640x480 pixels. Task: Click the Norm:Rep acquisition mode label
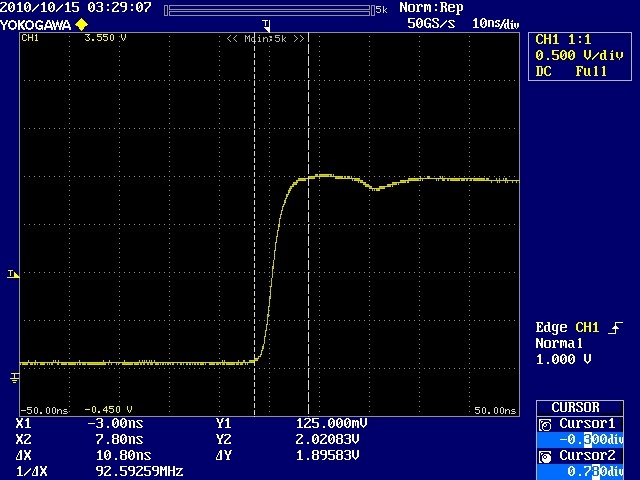coord(431,8)
